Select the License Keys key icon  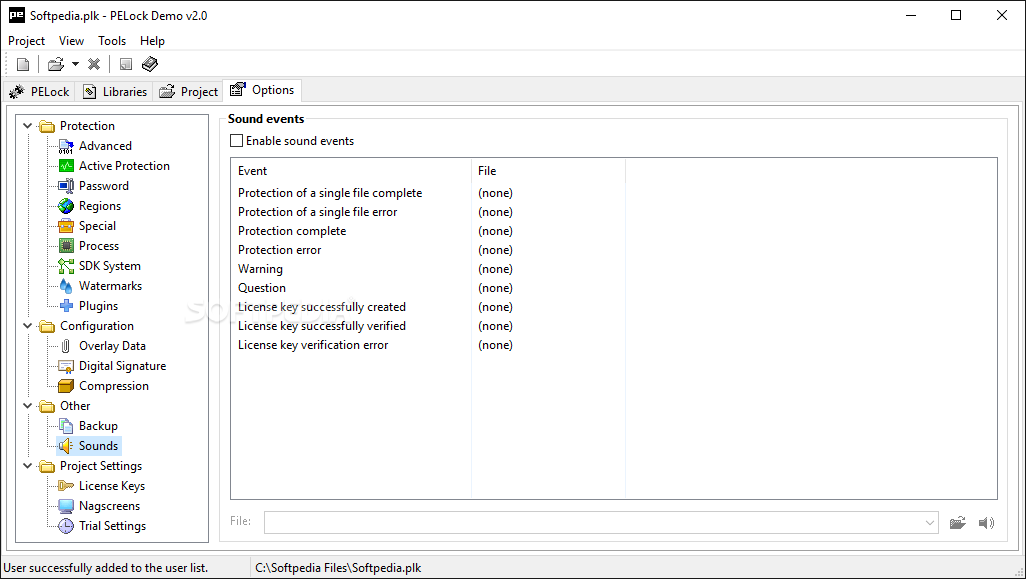(66, 486)
